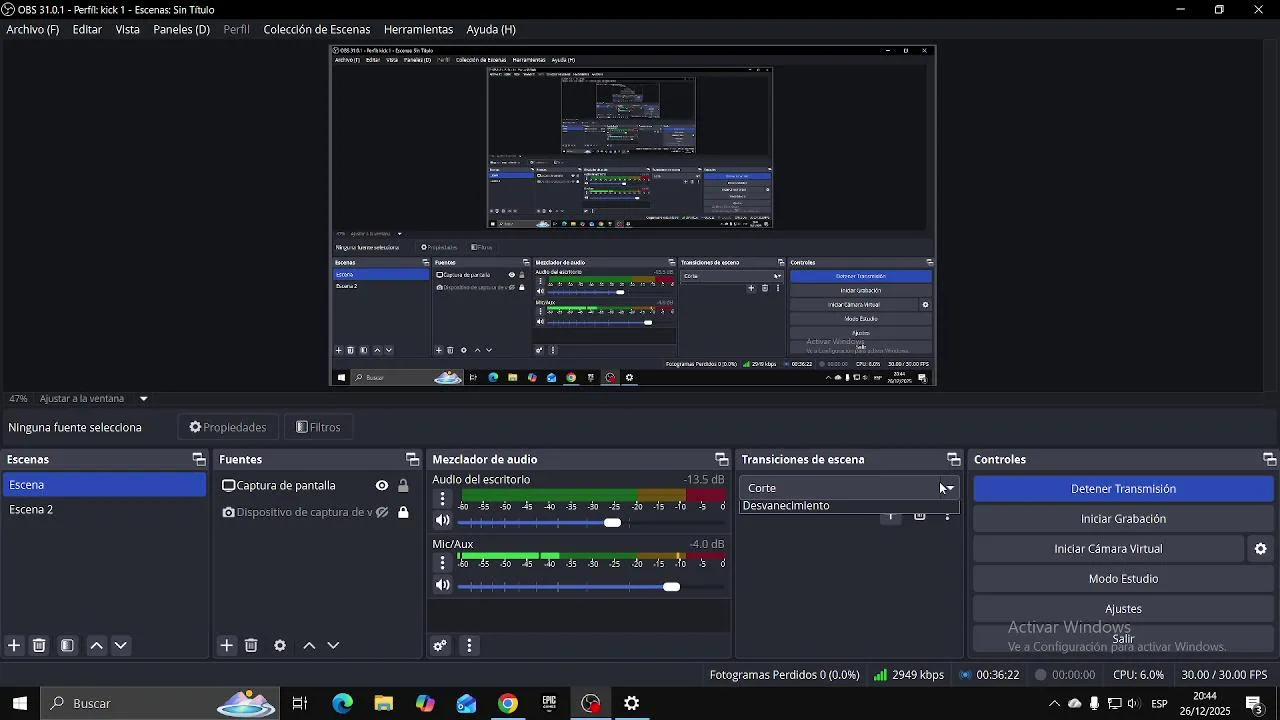
Task: Select the Escena scene in the list
Action: coord(104,485)
